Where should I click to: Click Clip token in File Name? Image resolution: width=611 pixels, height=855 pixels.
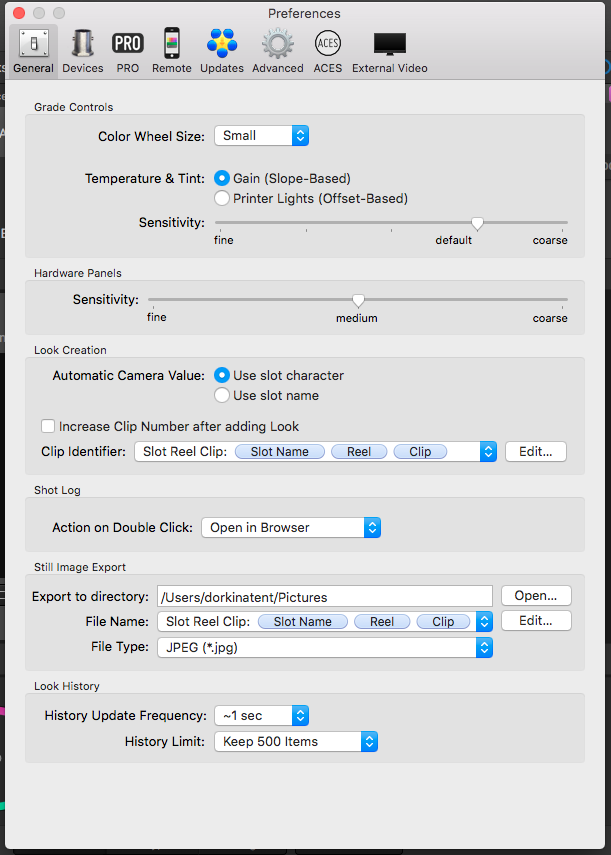click(443, 622)
